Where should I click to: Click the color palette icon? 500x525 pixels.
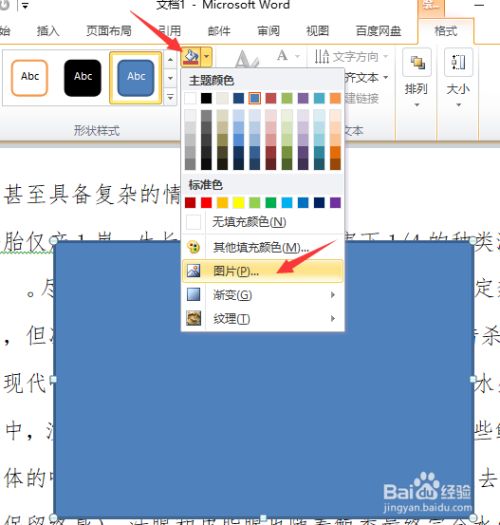(x=194, y=247)
